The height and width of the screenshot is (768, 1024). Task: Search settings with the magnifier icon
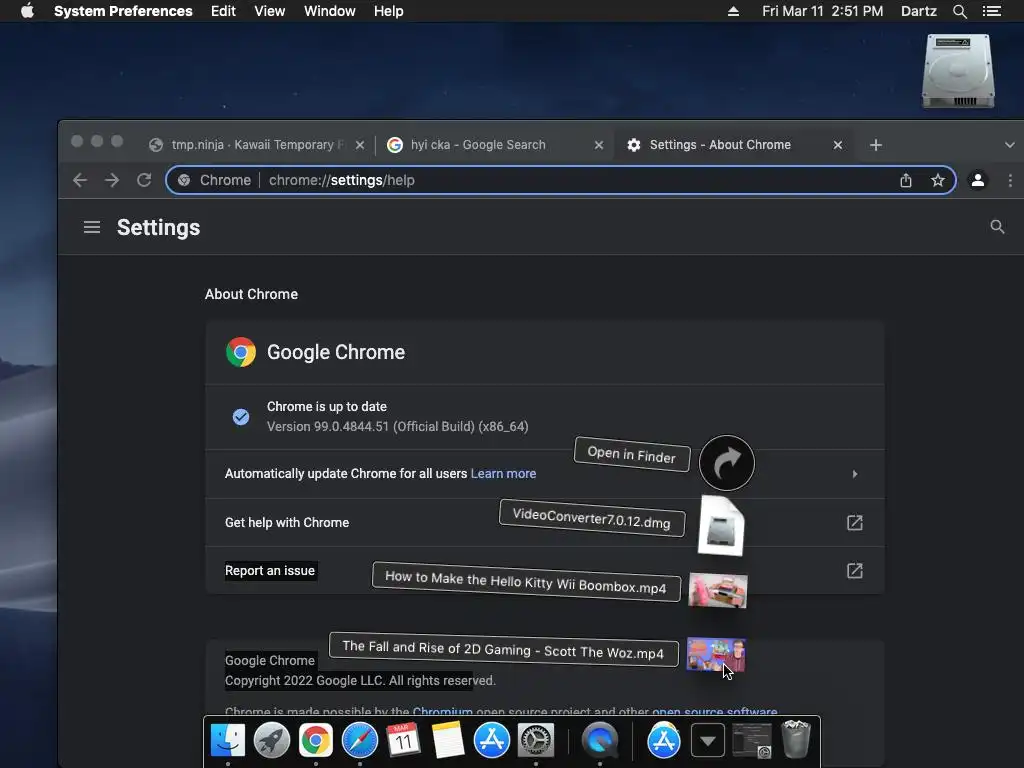997,227
